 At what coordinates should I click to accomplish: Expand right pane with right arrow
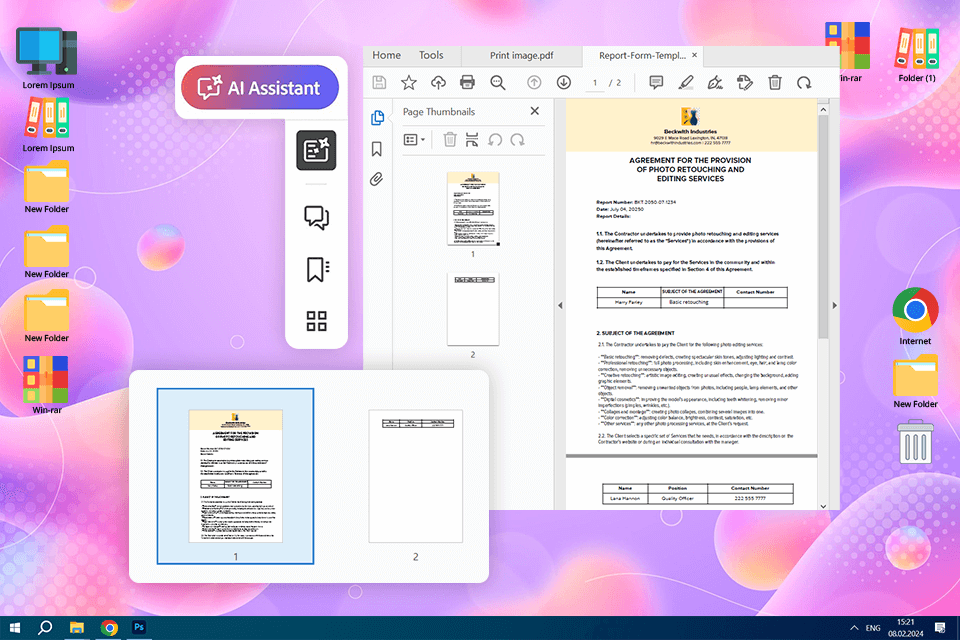[834, 305]
